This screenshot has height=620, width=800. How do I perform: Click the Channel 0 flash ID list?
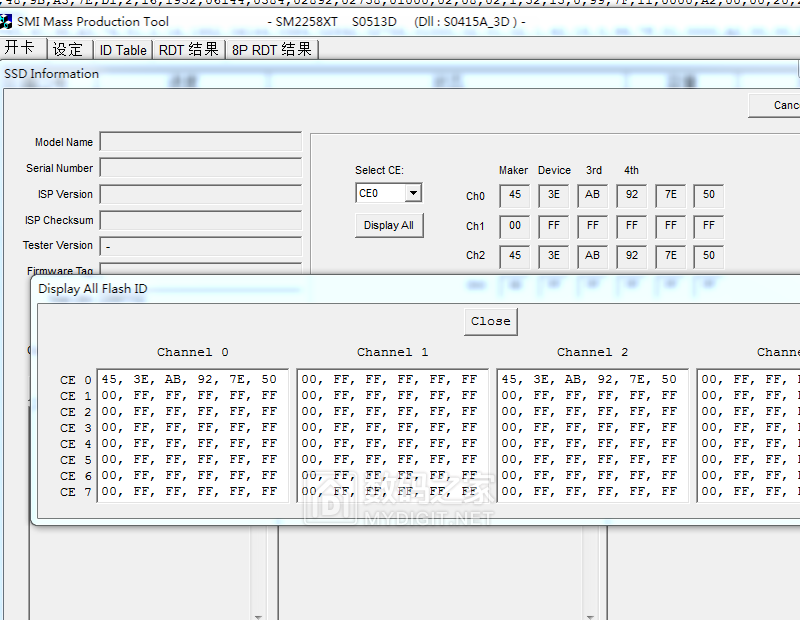[192, 435]
